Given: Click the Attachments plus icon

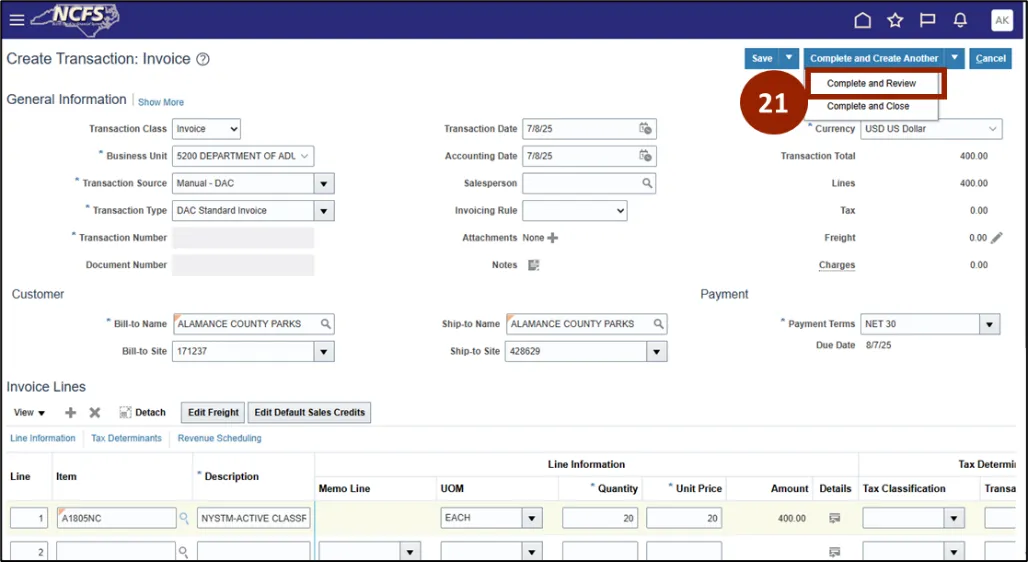Looking at the screenshot, I should 553,238.
